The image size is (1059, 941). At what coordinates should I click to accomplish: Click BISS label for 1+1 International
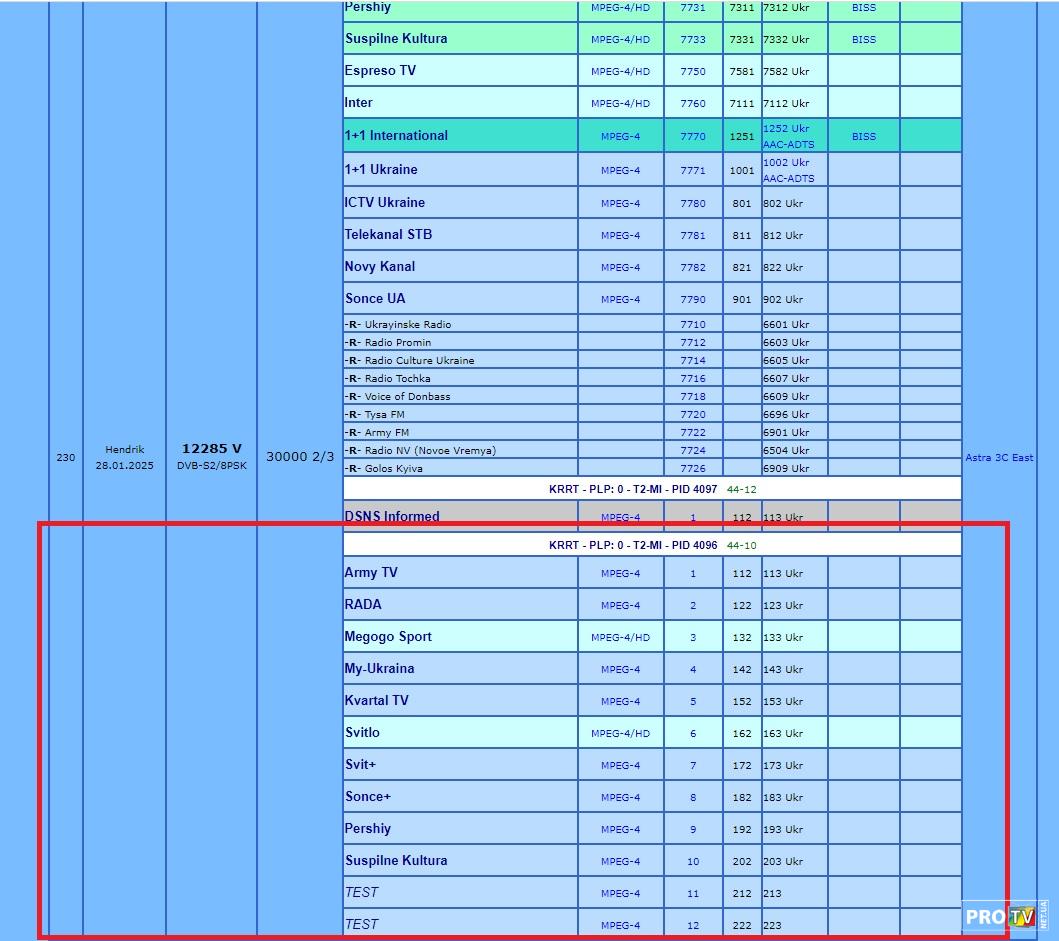click(x=863, y=137)
